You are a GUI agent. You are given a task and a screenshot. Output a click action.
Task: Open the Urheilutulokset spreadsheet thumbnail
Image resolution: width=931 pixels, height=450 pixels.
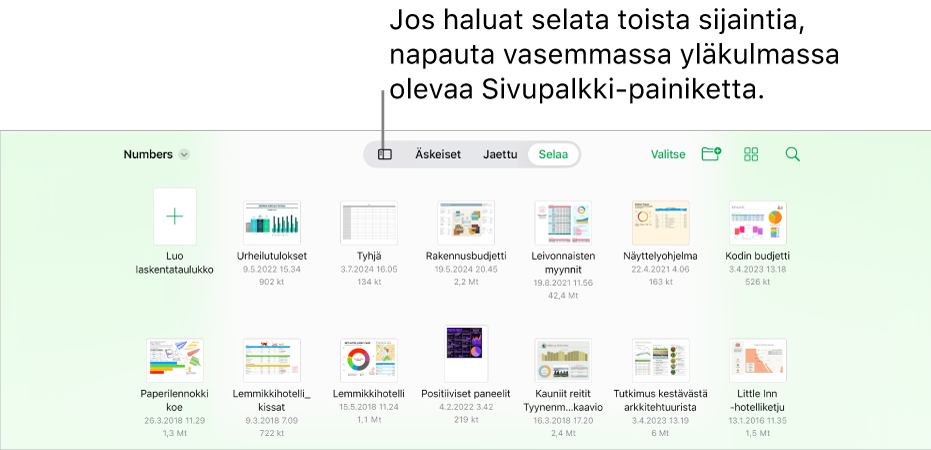[x=272, y=223]
